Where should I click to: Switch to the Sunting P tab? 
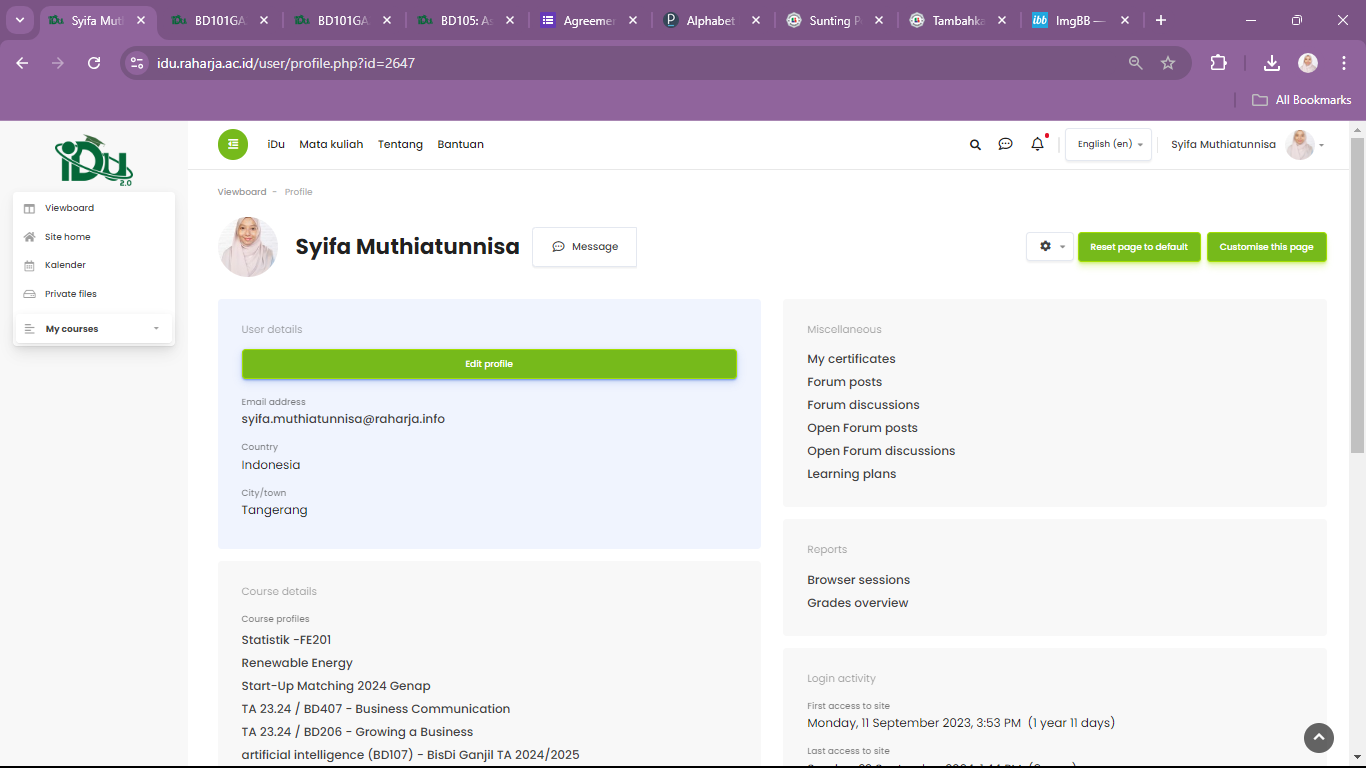[x=836, y=20]
